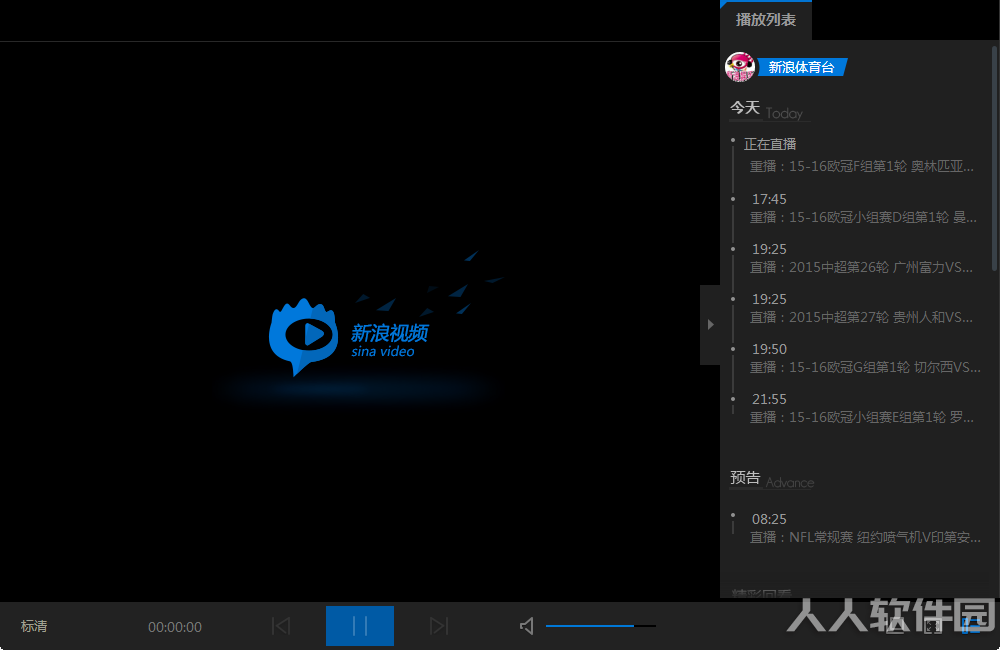Click the playlist panel scrollbar
Viewport: 1000px width, 650px height.
[x=995, y=158]
